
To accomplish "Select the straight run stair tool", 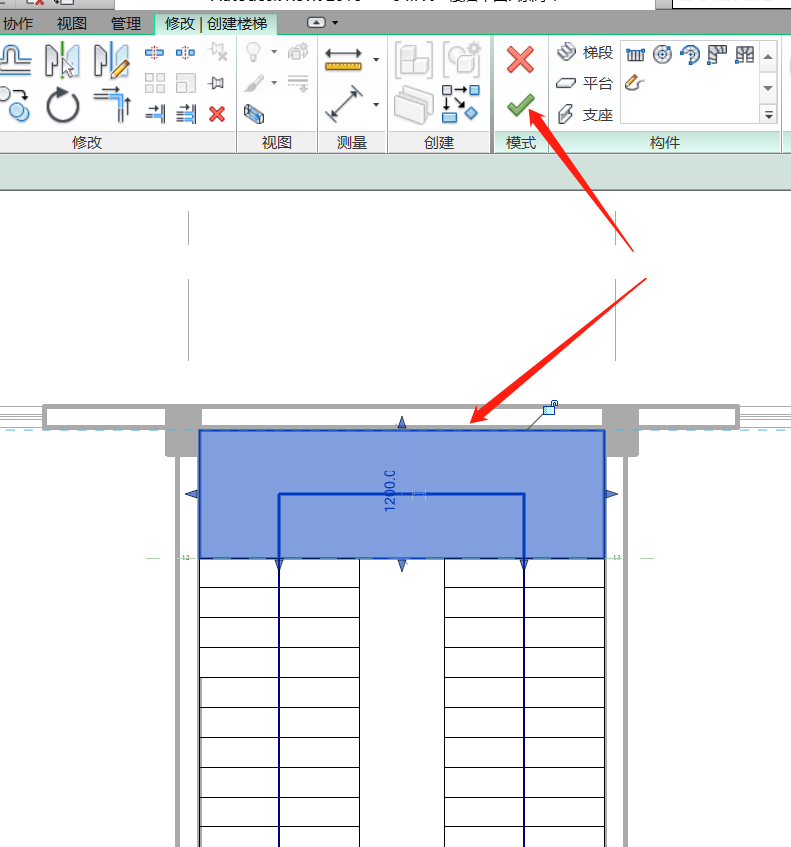I will (635, 55).
